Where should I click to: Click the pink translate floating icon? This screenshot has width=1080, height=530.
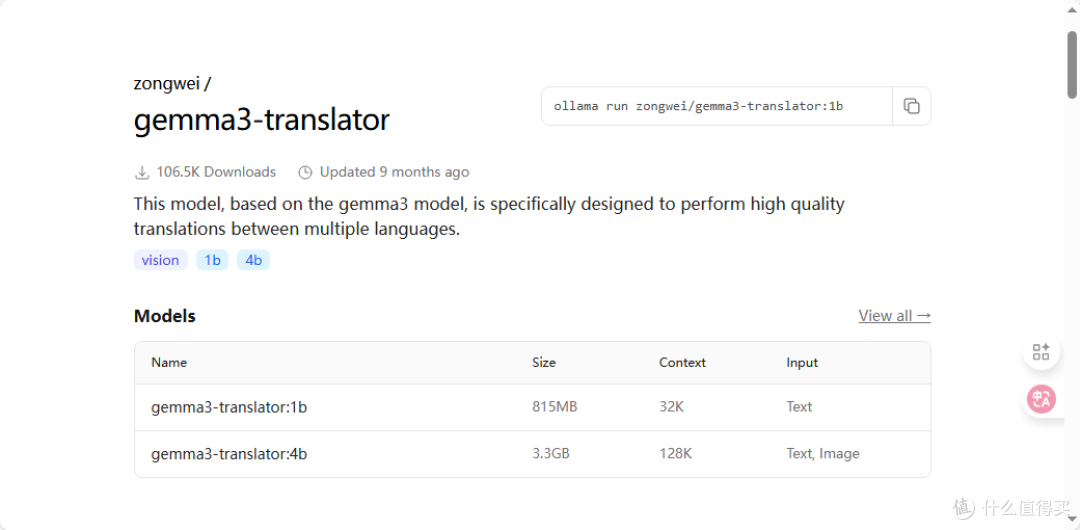pyautogui.click(x=1041, y=399)
